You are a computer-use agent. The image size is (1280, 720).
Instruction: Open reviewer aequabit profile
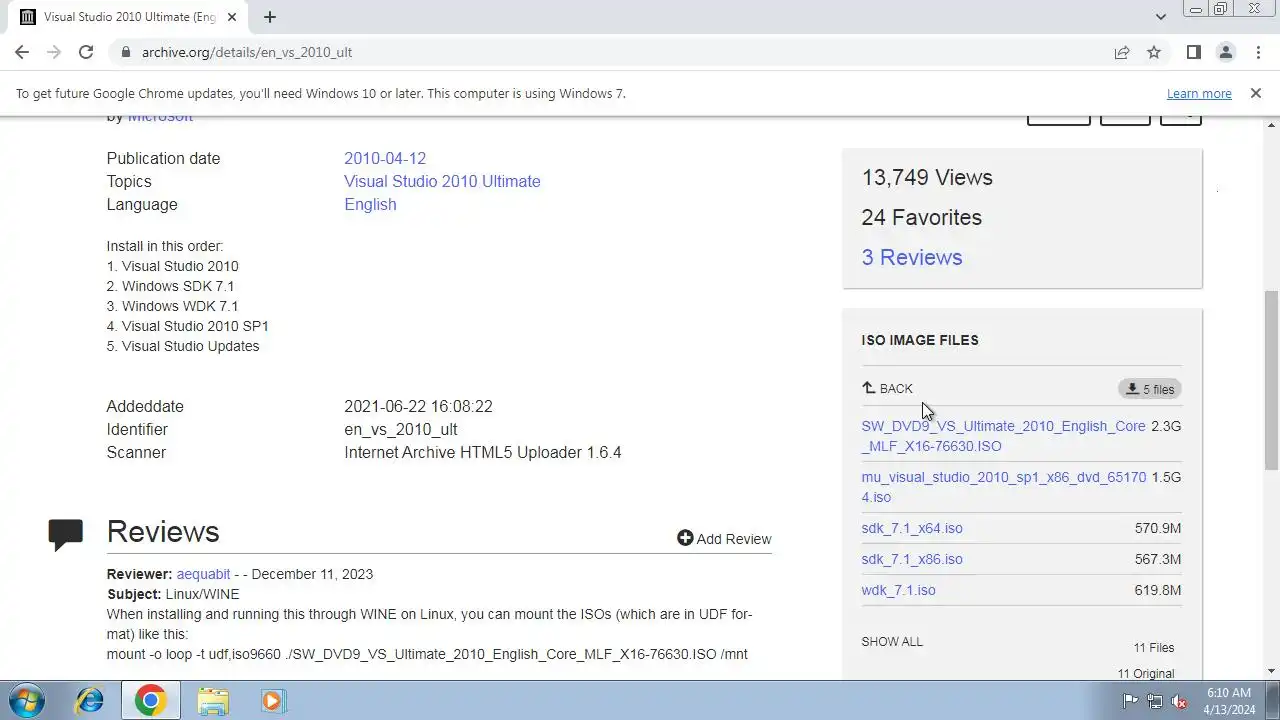pos(203,574)
